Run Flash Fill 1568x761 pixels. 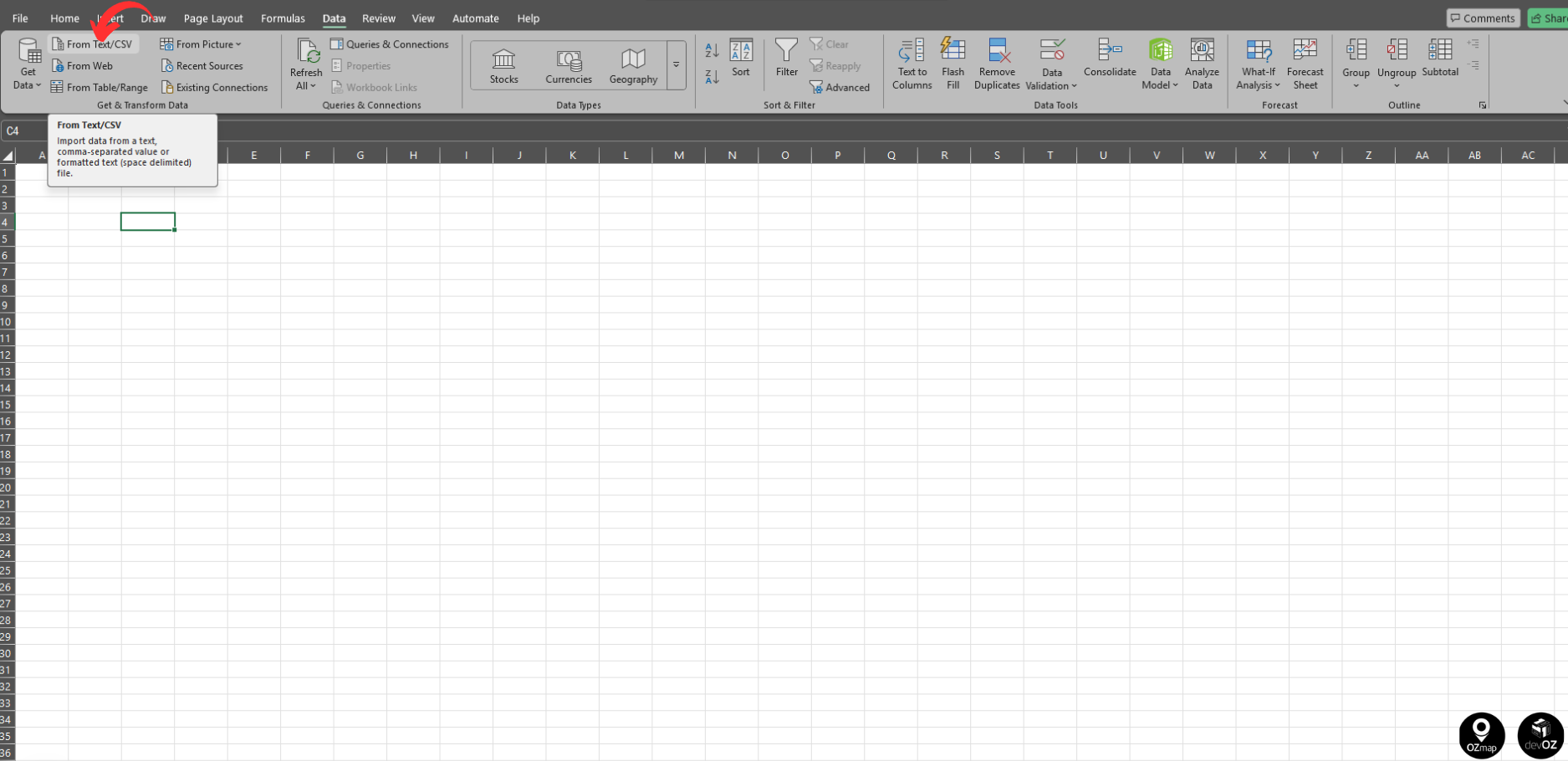tap(953, 64)
